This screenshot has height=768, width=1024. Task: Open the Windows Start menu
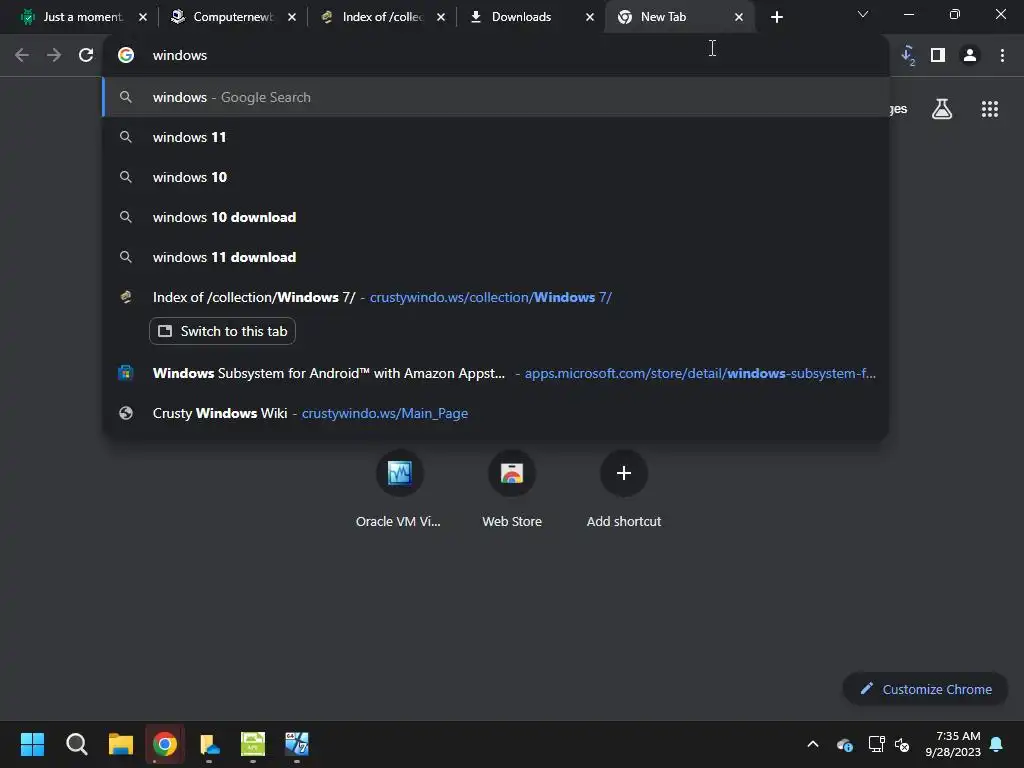pyautogui.click(x=32, y=744)
